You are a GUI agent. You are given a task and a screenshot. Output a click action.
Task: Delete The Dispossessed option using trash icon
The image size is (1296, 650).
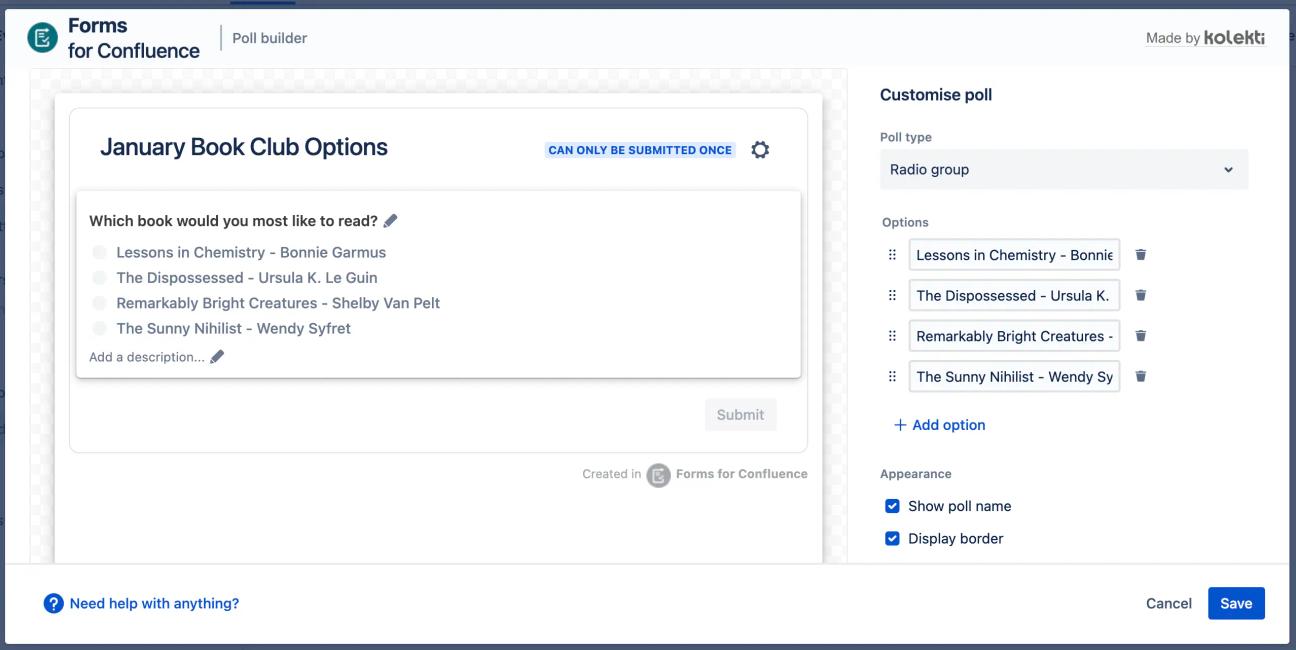(x=1140, y=296)
